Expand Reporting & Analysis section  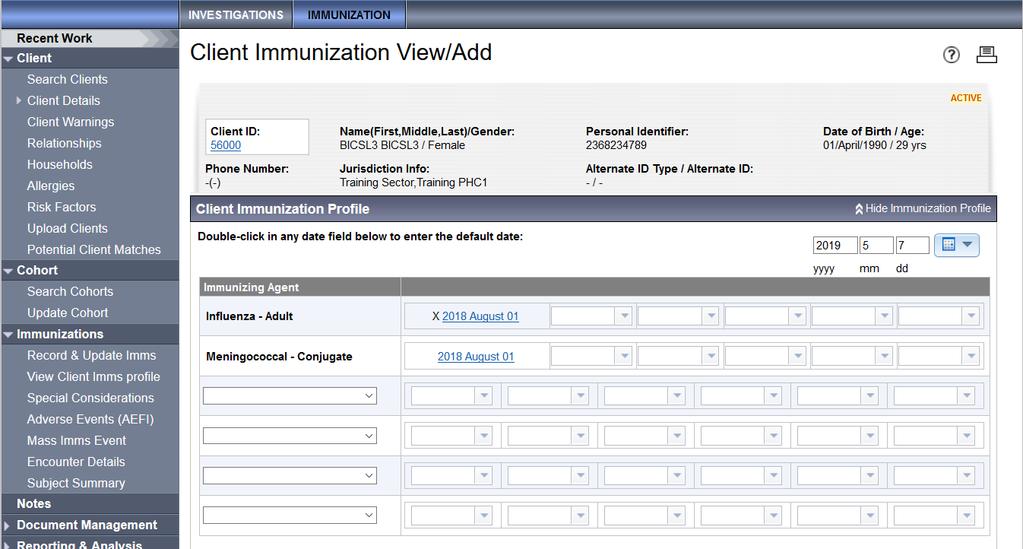(x=7, y=545)
